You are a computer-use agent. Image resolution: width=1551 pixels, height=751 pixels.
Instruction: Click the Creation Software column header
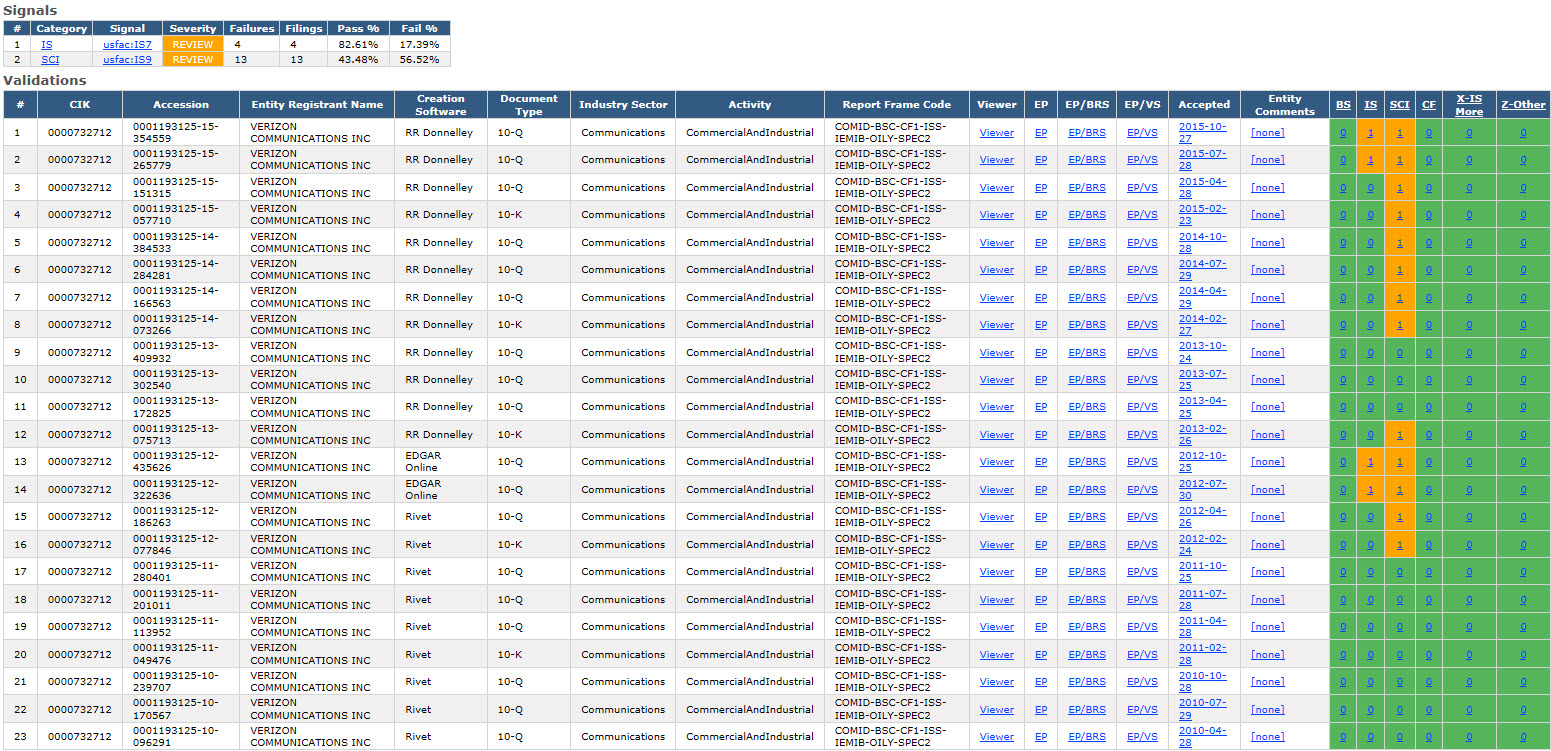[441, 104]
